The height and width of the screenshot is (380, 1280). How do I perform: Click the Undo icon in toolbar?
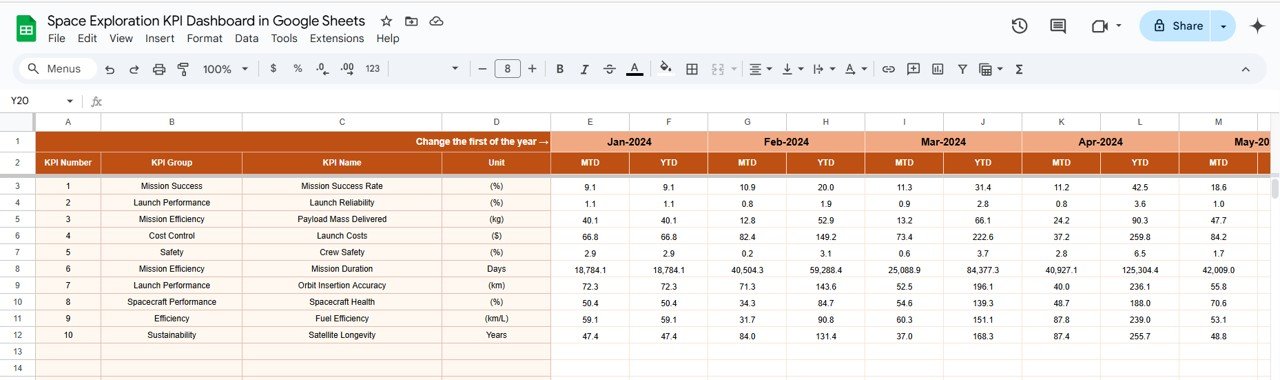click(109, 69)
